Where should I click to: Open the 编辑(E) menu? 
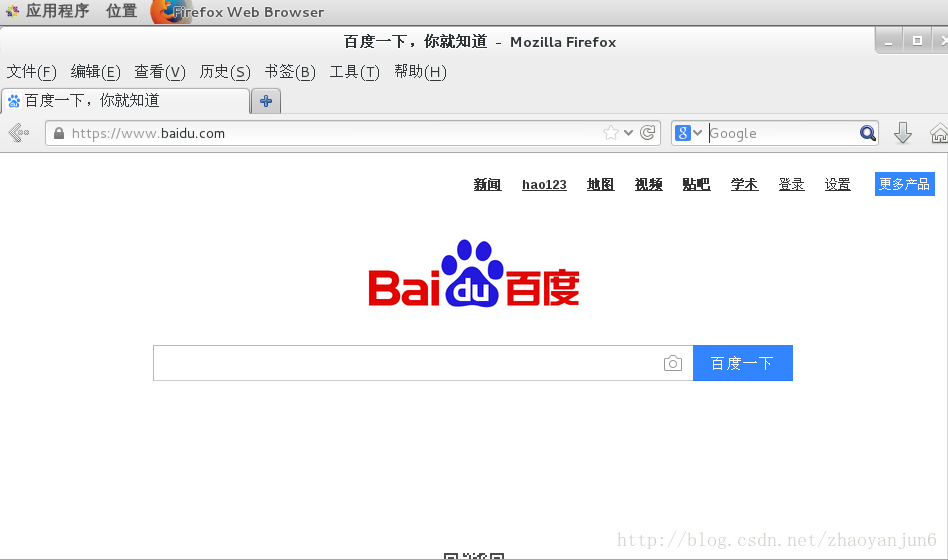[x=96, y=72]
